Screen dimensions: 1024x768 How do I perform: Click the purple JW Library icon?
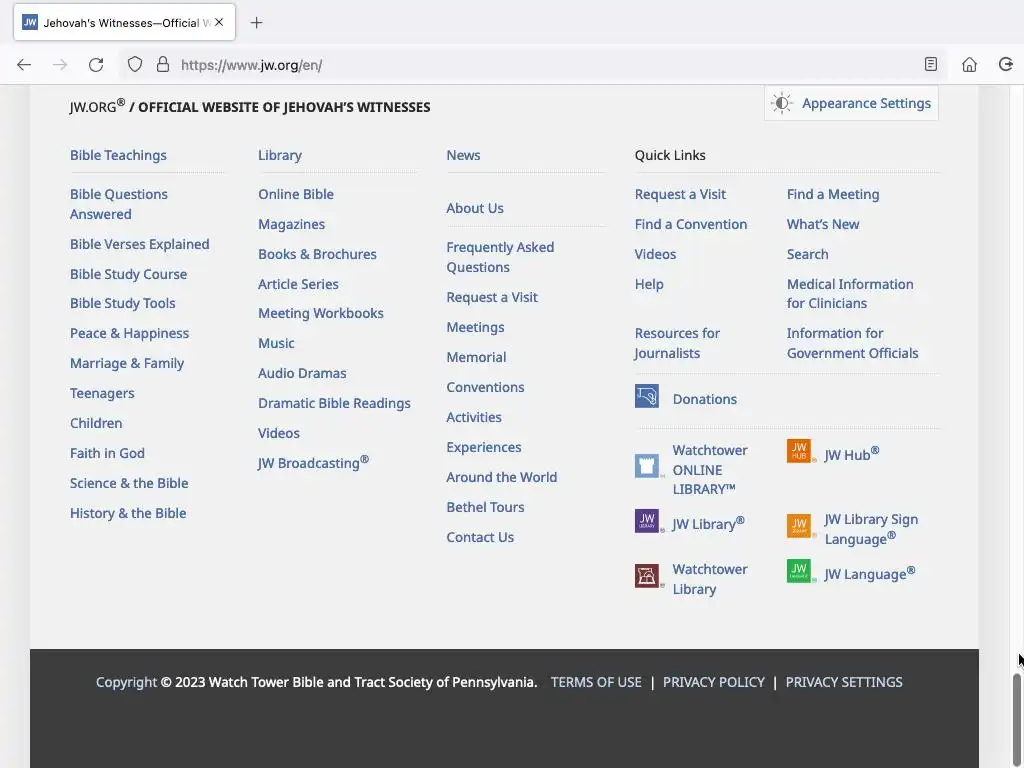[x=647, y=521]
